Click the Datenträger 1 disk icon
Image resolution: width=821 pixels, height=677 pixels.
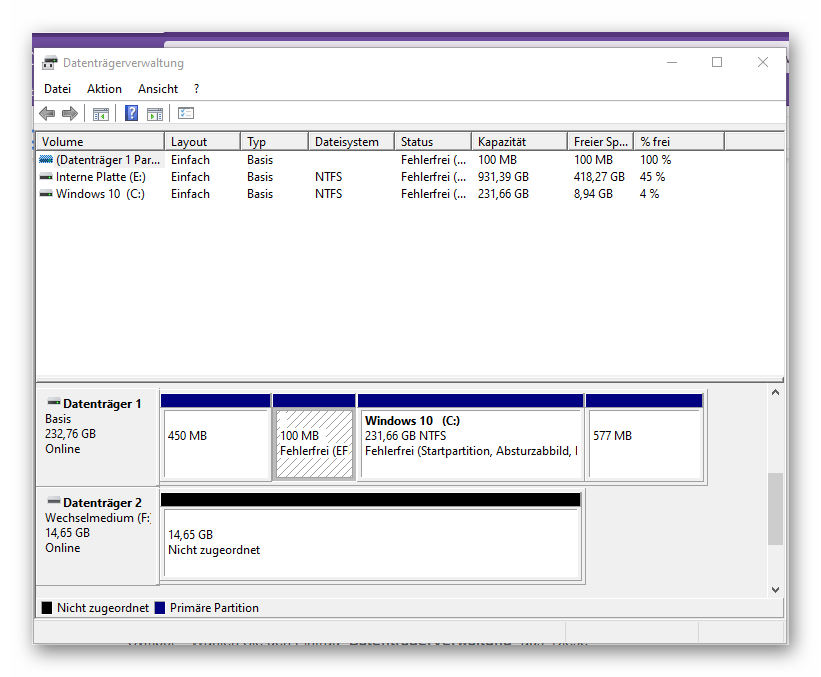click(53, 403)
